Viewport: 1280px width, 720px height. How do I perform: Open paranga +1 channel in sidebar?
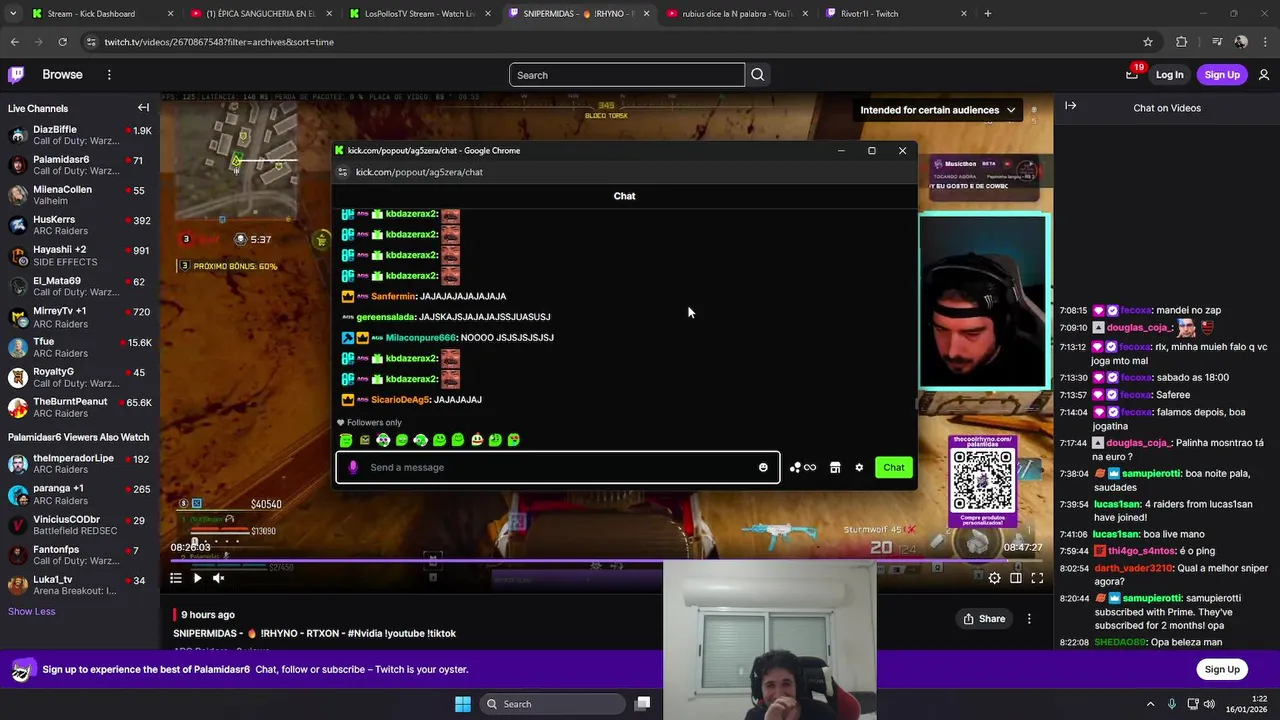pos(80,495)
